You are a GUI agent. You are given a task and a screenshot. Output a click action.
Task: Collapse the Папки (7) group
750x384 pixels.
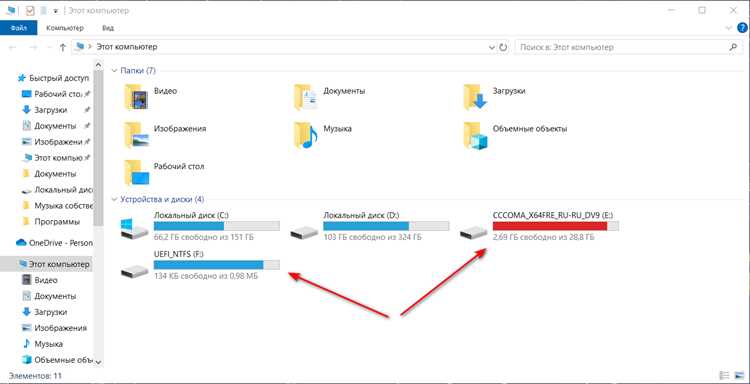click(x=114, y=70)
